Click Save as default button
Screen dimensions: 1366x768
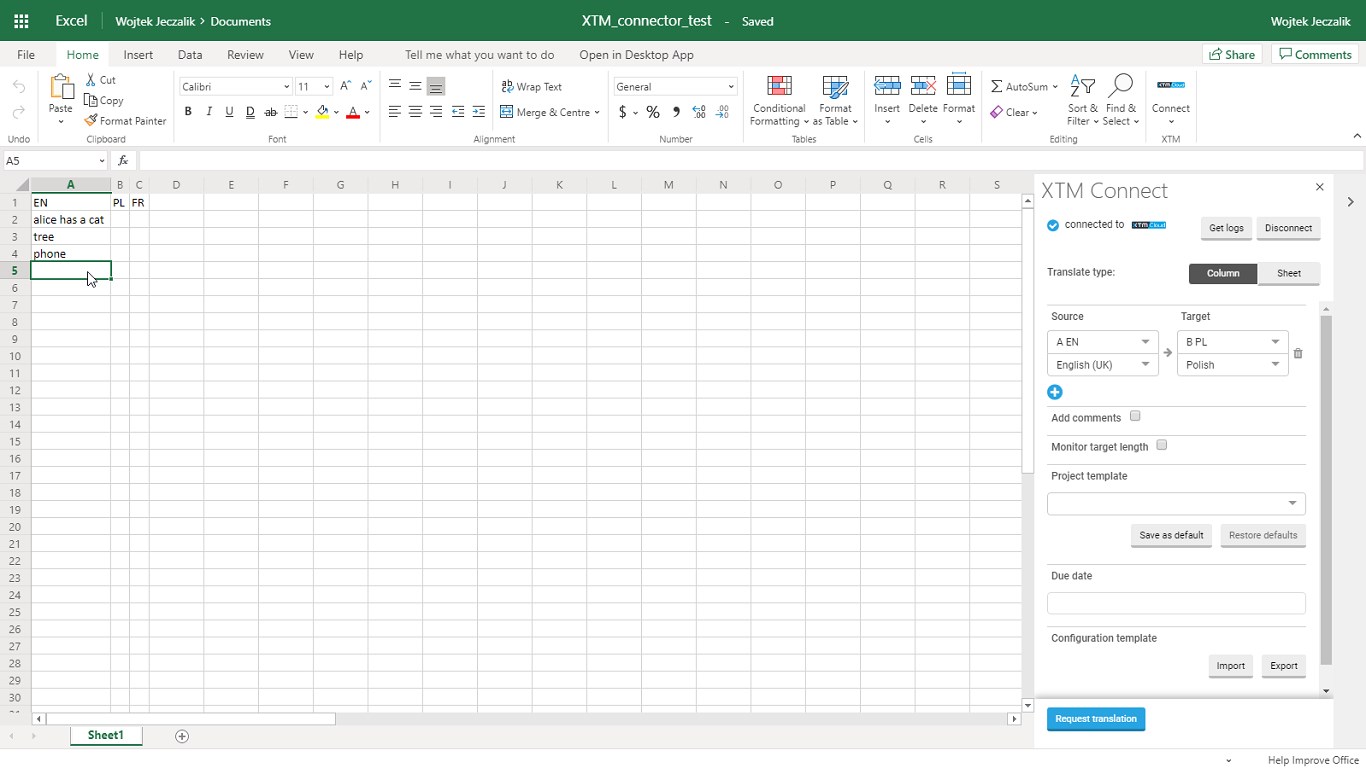pyautogui.click(x=1171, y=535)
